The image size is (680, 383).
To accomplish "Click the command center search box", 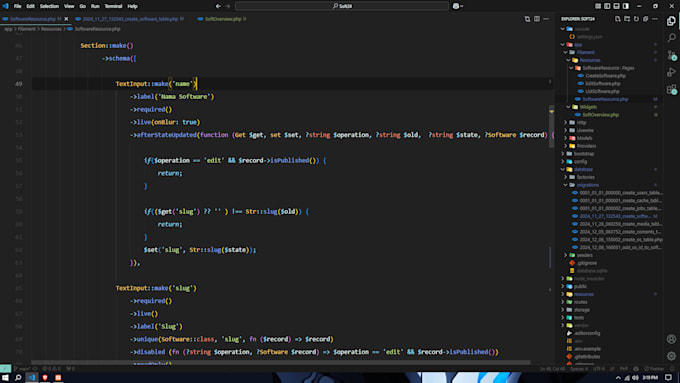I will (342, 6).
